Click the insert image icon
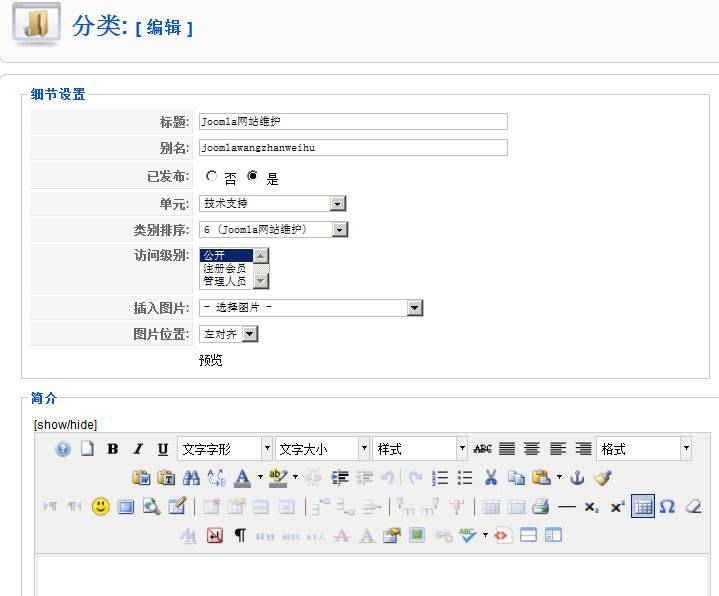Screen dimensions: 719x596 click(416, 535)
